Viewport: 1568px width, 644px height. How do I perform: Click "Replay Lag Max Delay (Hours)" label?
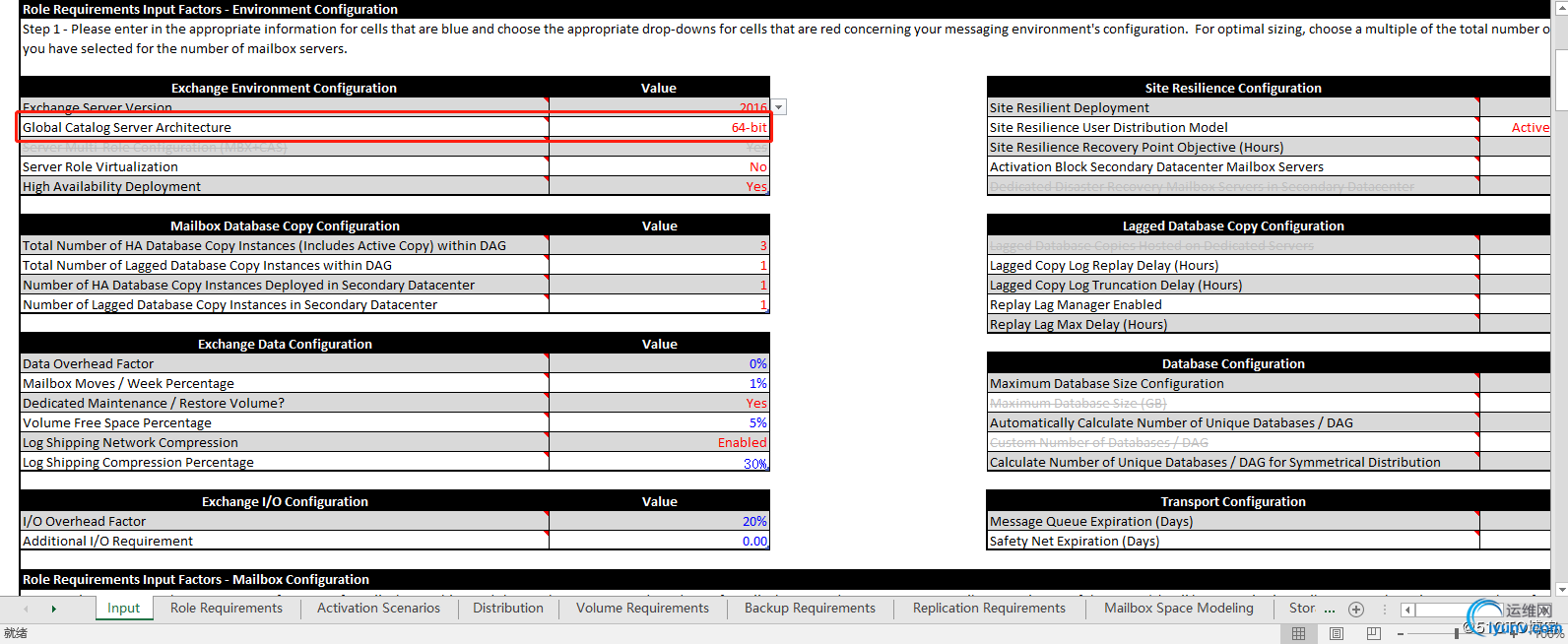click(x=1078, y=324)
